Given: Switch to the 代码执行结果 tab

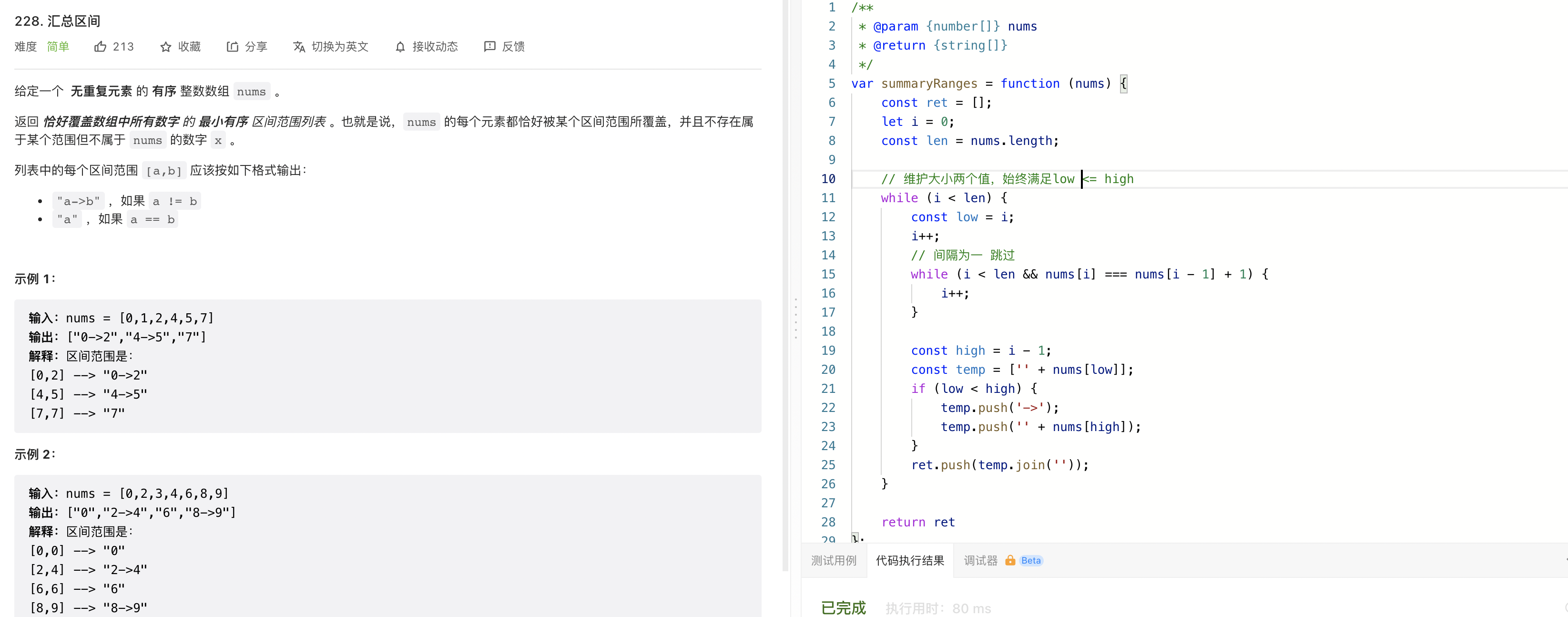Looking at the screenshot, I should [x=909, y=560].
